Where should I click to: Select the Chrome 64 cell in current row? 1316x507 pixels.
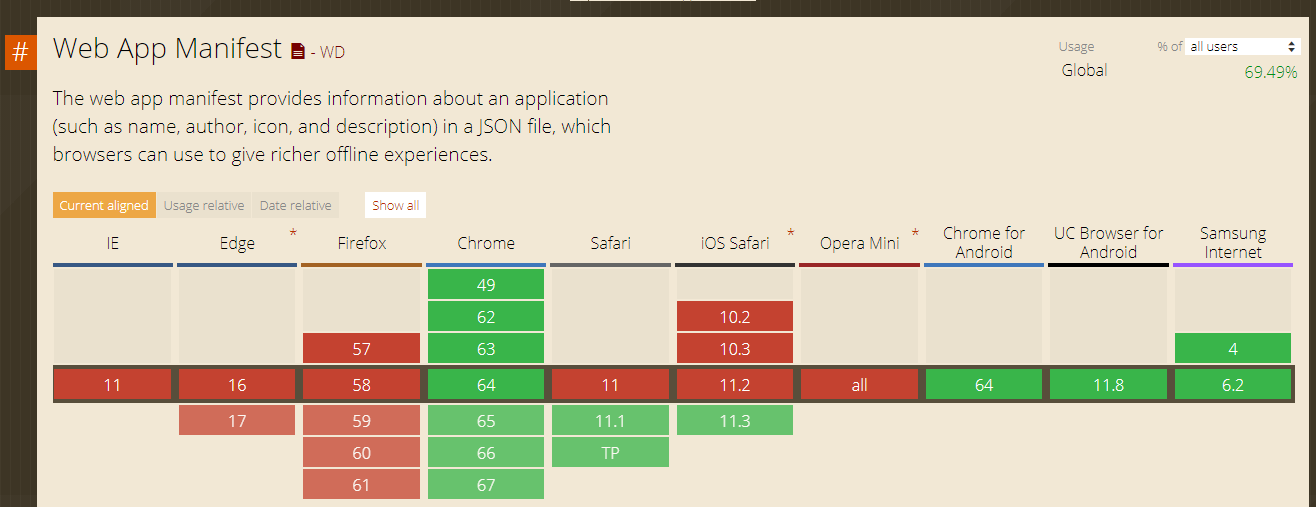tap(486, 385)
